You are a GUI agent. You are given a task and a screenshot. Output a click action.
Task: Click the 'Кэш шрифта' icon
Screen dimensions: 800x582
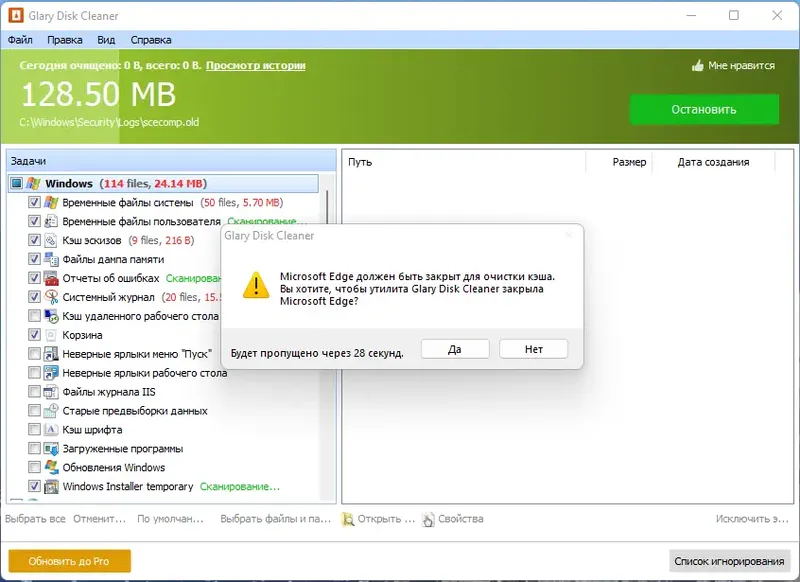click(51, 429)
